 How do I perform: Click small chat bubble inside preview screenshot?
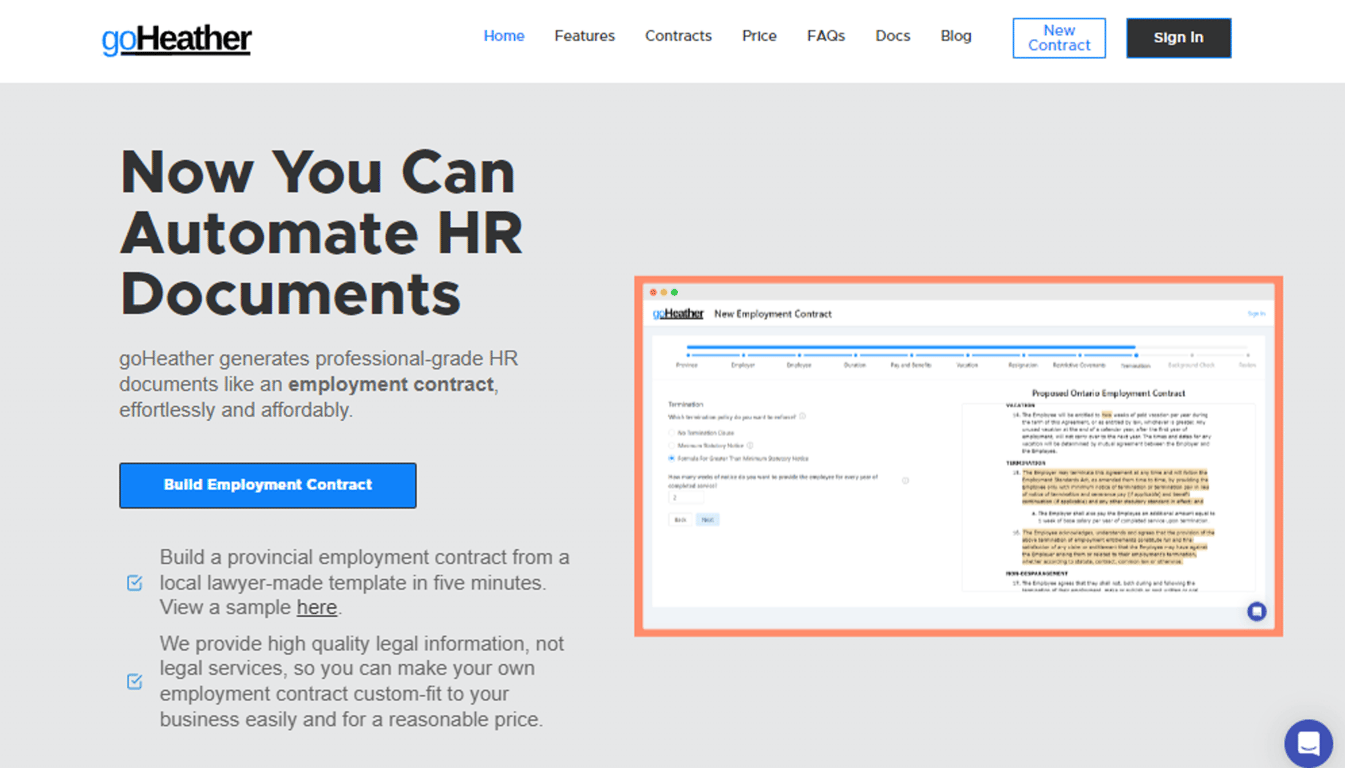[x=1257, y=611]
